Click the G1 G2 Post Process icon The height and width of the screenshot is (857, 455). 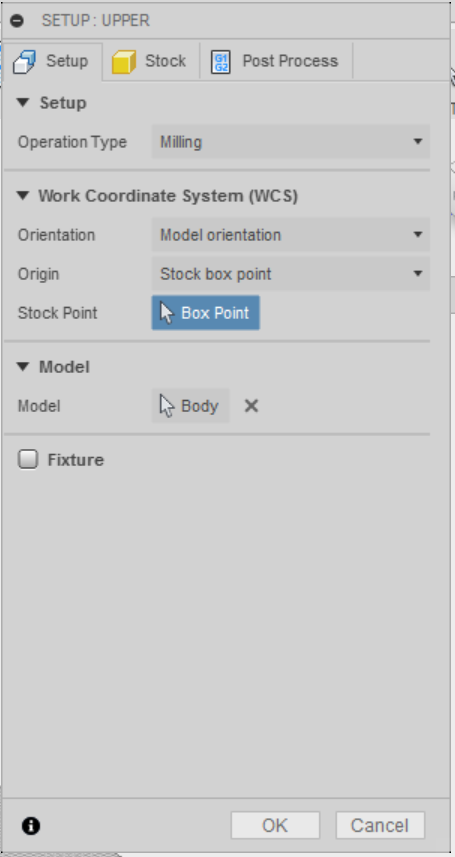pyautogui.click(x=221, y=61)
